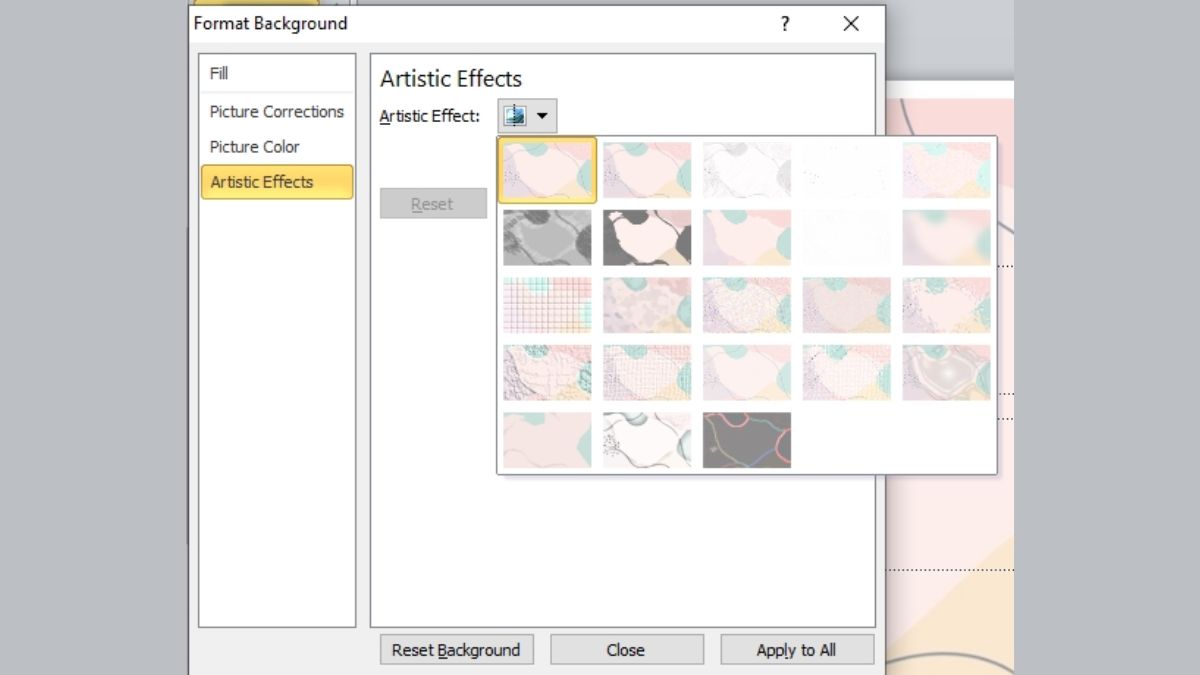Select the Photocopy artistic effect
The height and width of the screenshot is (675, 1200).
[647, 440]
